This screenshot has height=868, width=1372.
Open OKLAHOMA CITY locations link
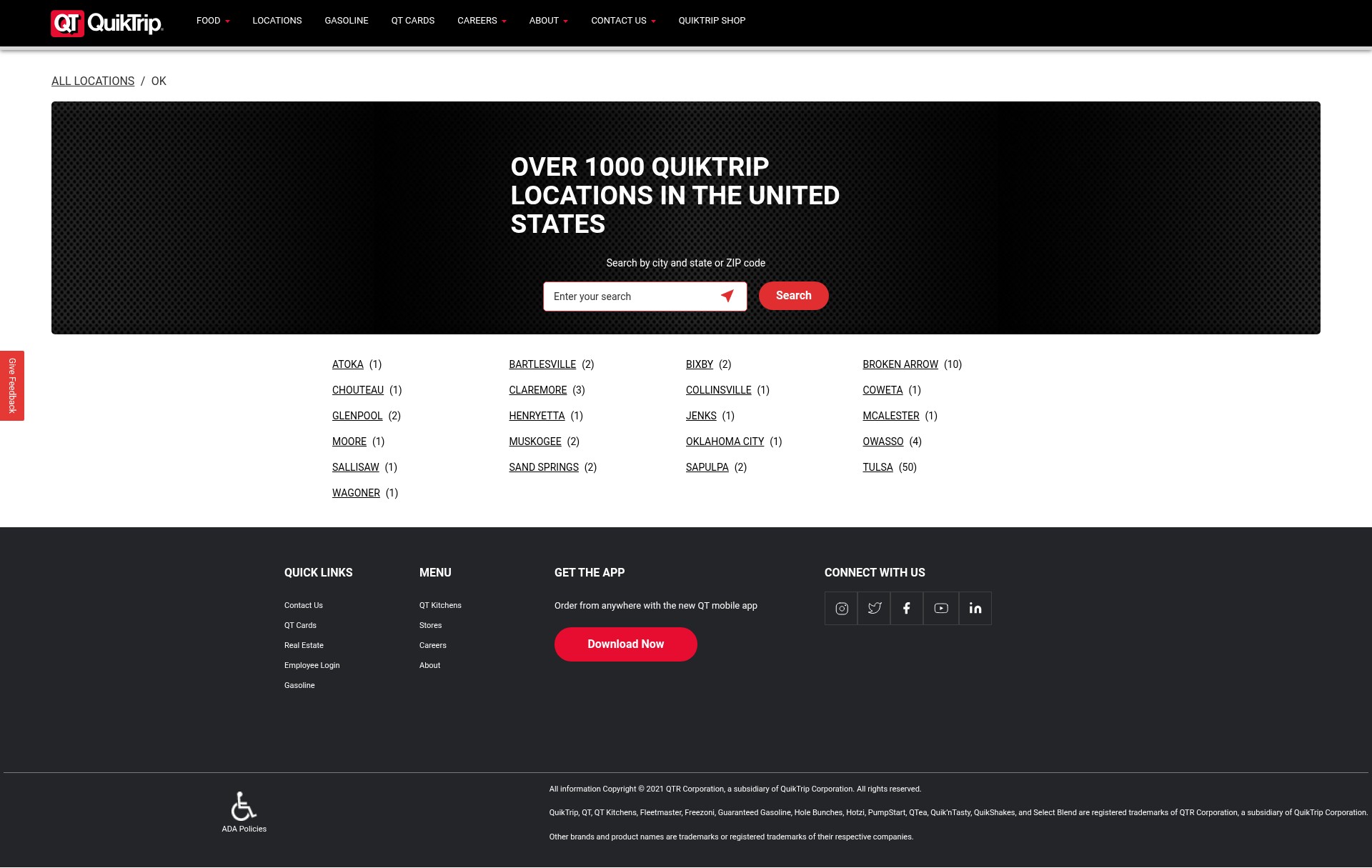[725, 442]
